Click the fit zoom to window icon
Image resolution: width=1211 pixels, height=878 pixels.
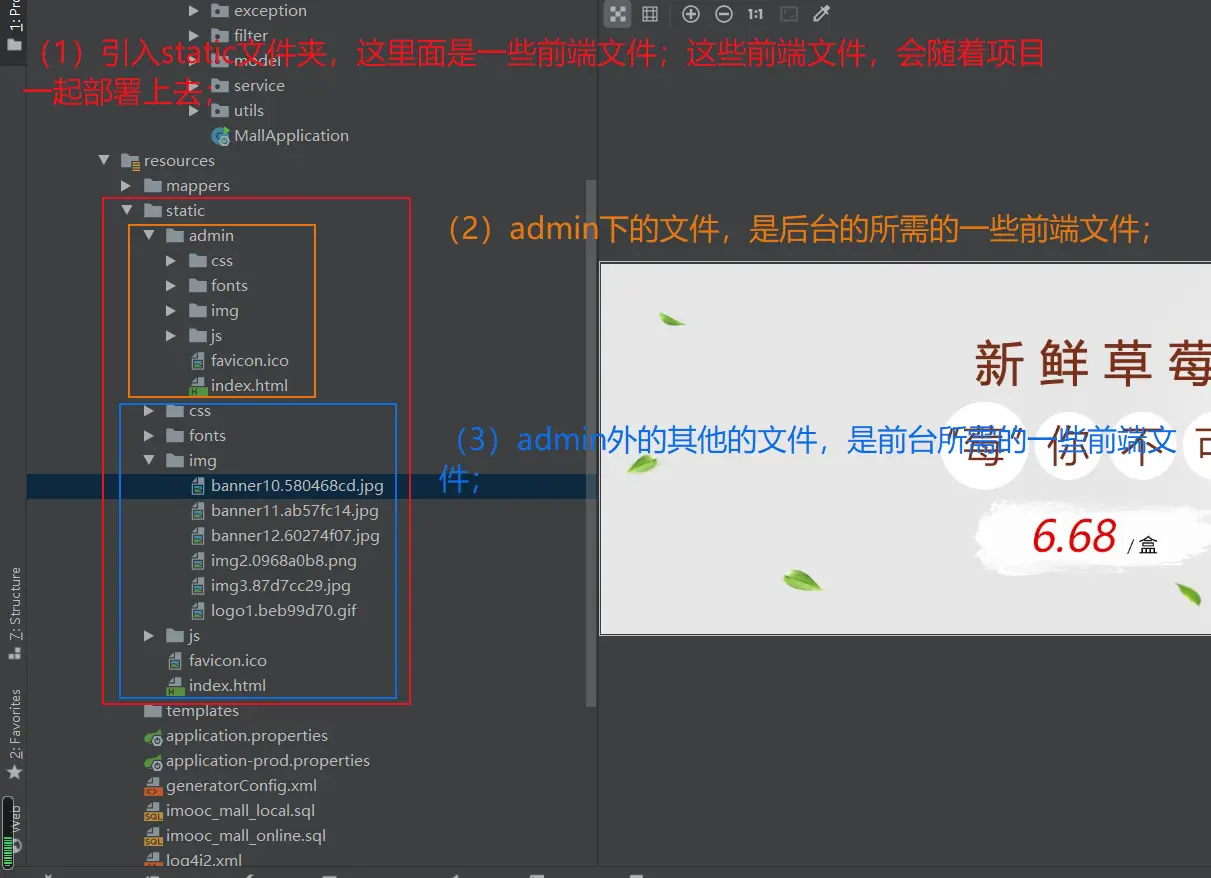[789, 14]
